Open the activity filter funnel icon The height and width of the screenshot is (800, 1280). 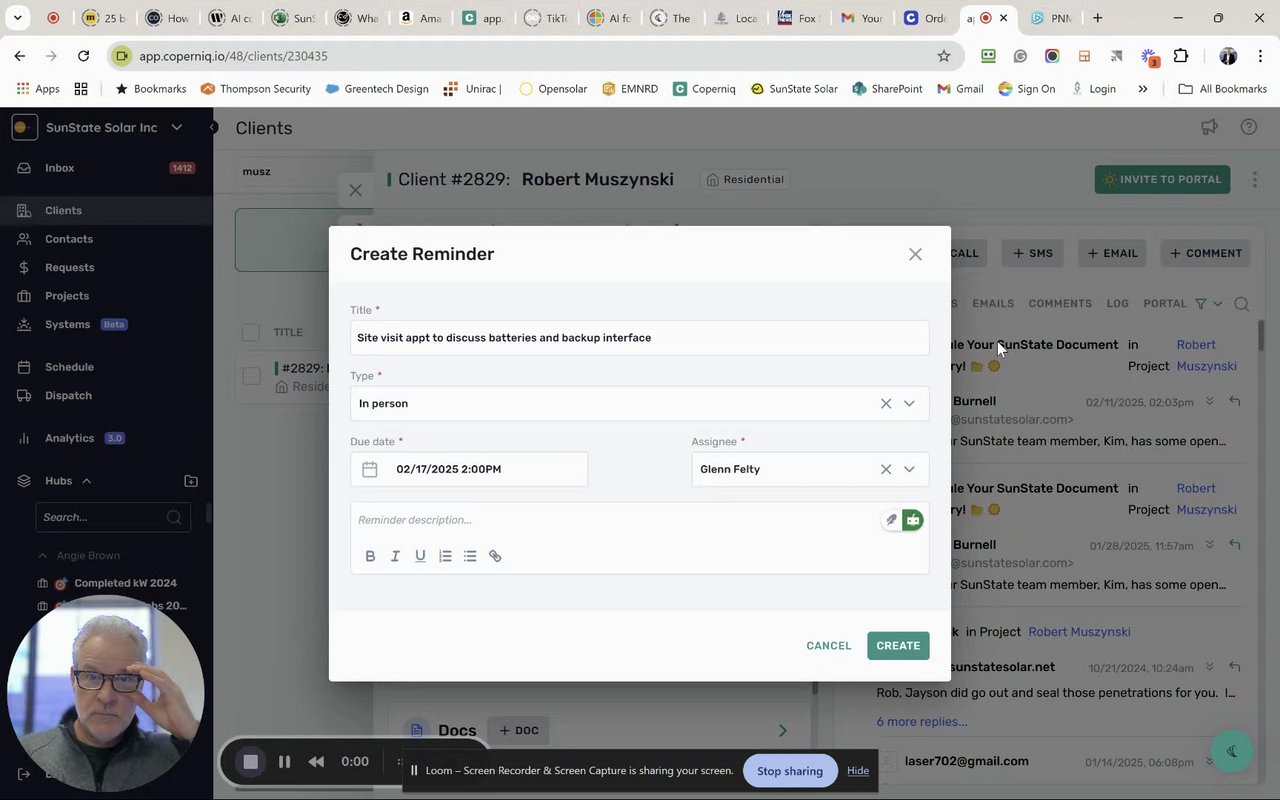(x=1201, y=303)
